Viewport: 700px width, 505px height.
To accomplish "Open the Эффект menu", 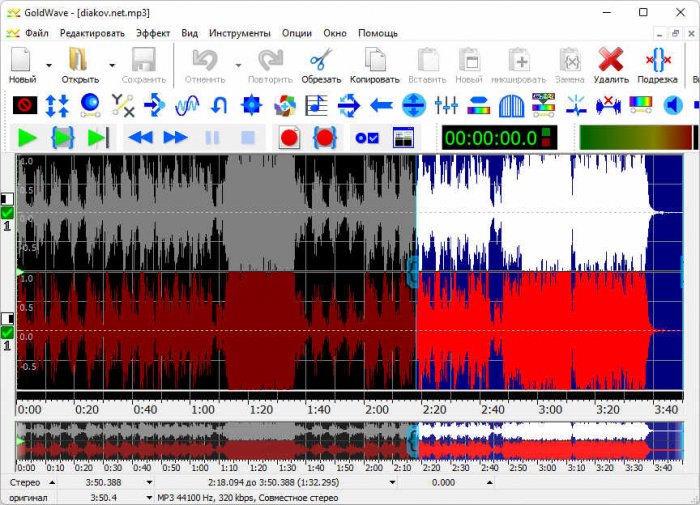I will 153,32.
